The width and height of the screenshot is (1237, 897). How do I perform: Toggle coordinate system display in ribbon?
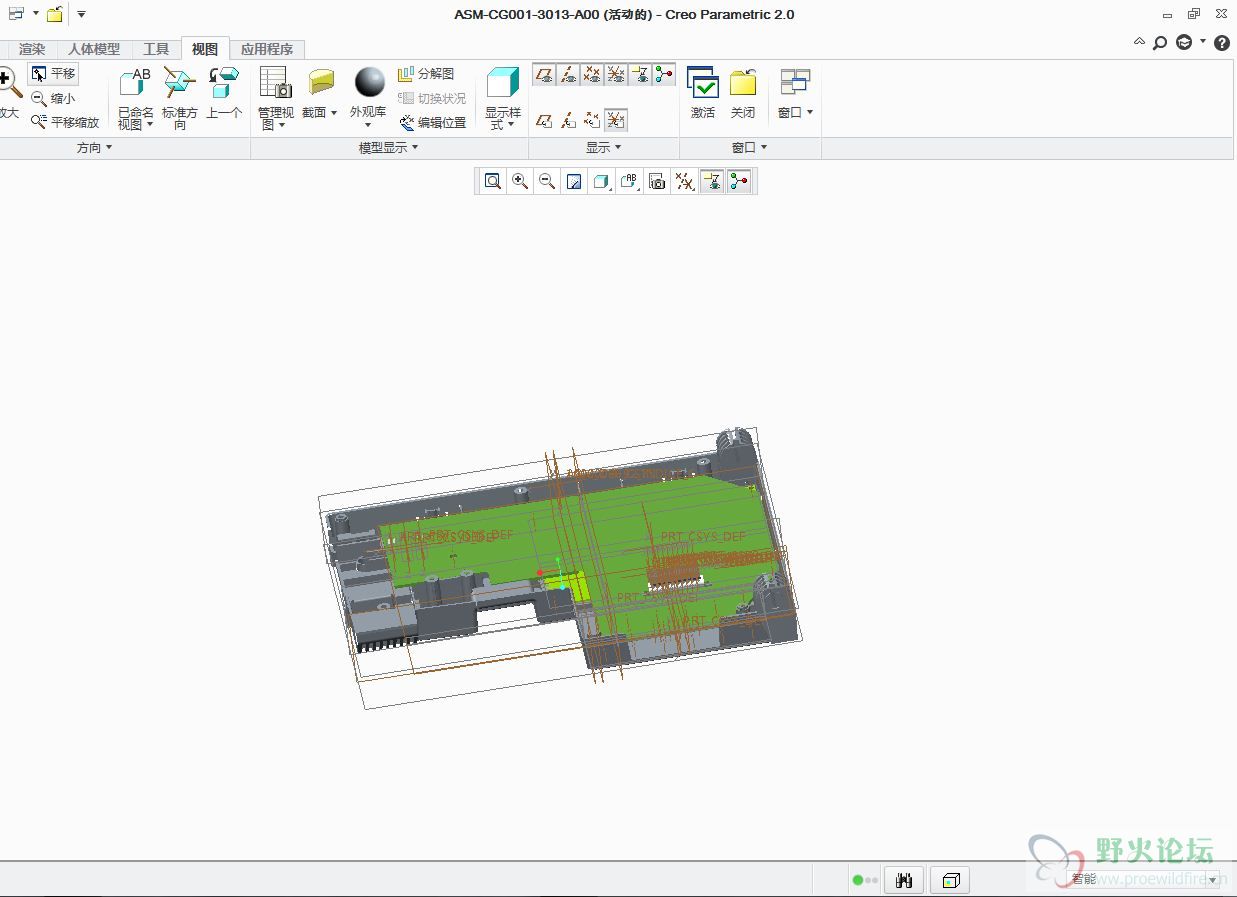pos(616,74)
